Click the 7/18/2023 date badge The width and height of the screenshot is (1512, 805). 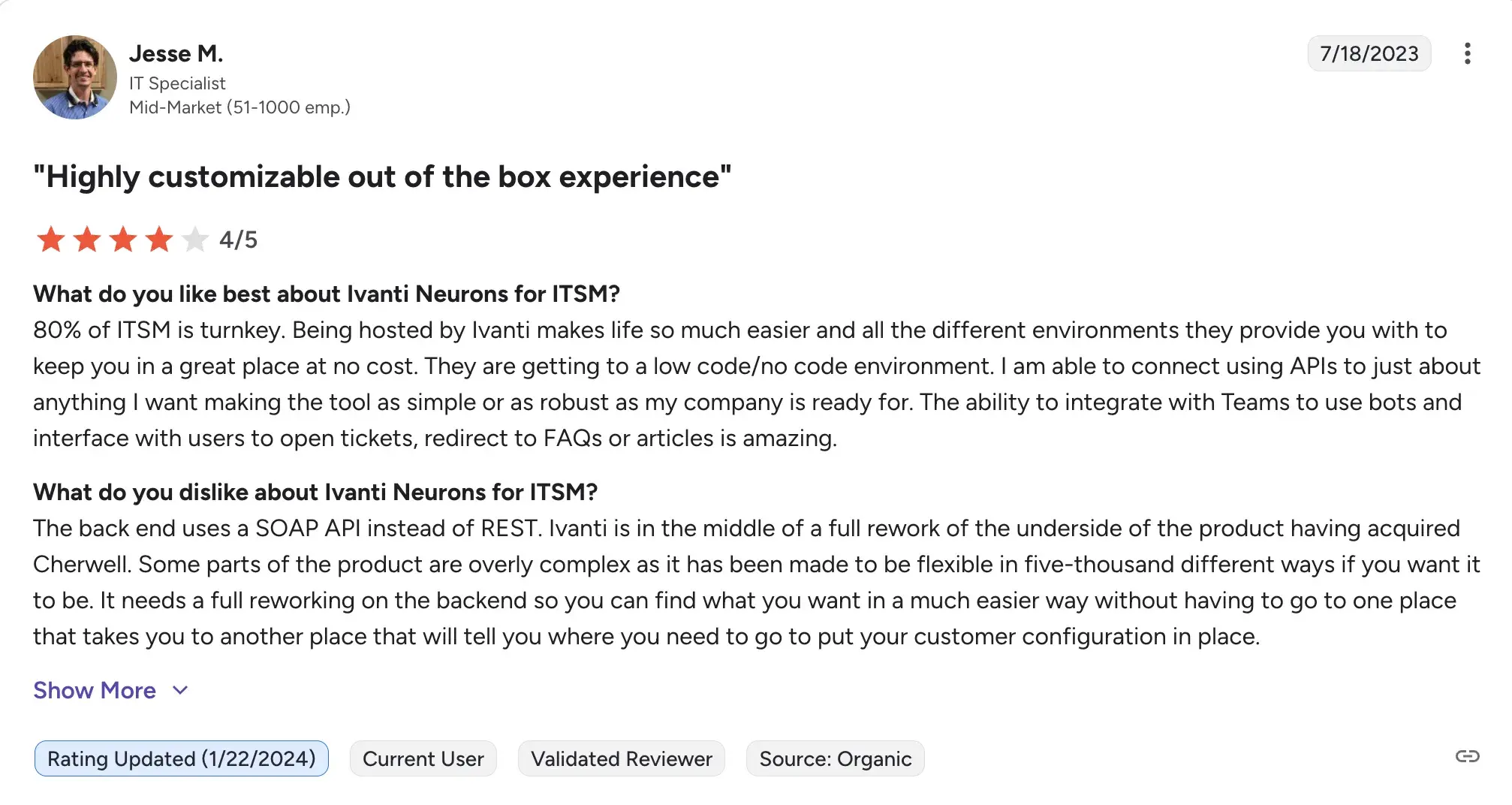click(x=1369, y=53)
